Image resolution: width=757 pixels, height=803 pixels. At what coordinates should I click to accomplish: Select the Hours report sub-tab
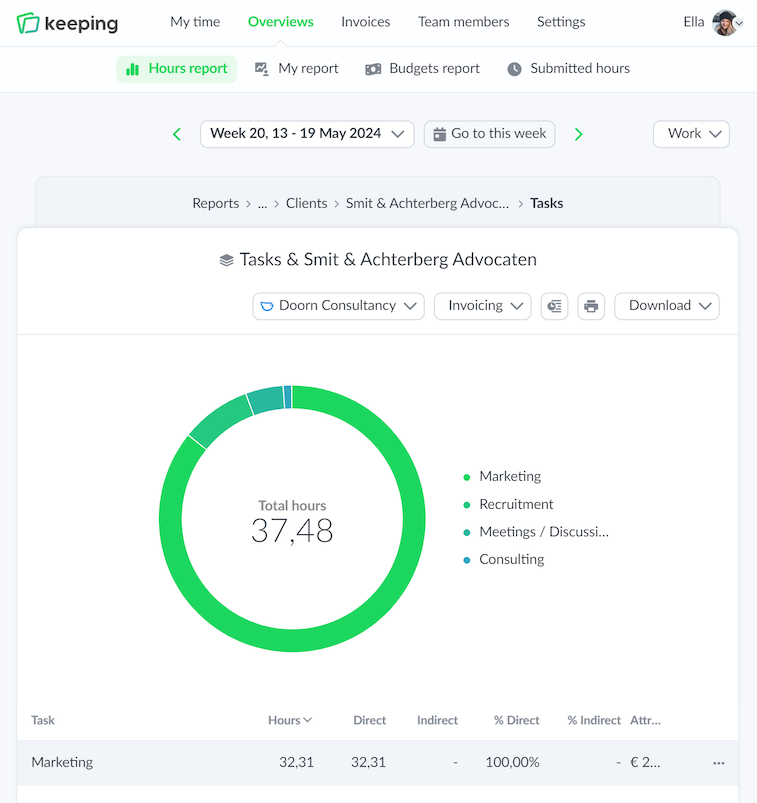pos(177,69)
